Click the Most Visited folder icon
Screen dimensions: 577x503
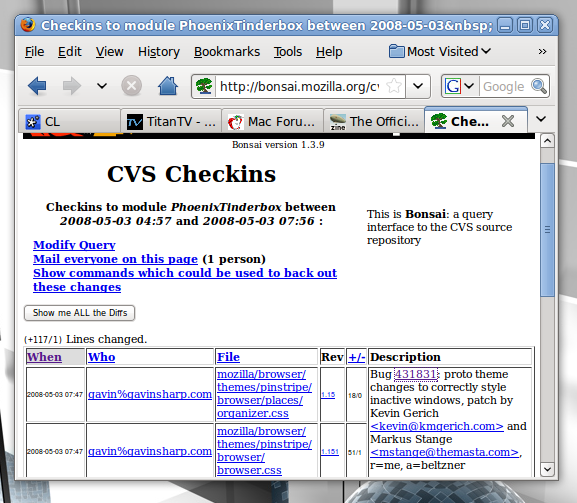[x=397, y=51]
